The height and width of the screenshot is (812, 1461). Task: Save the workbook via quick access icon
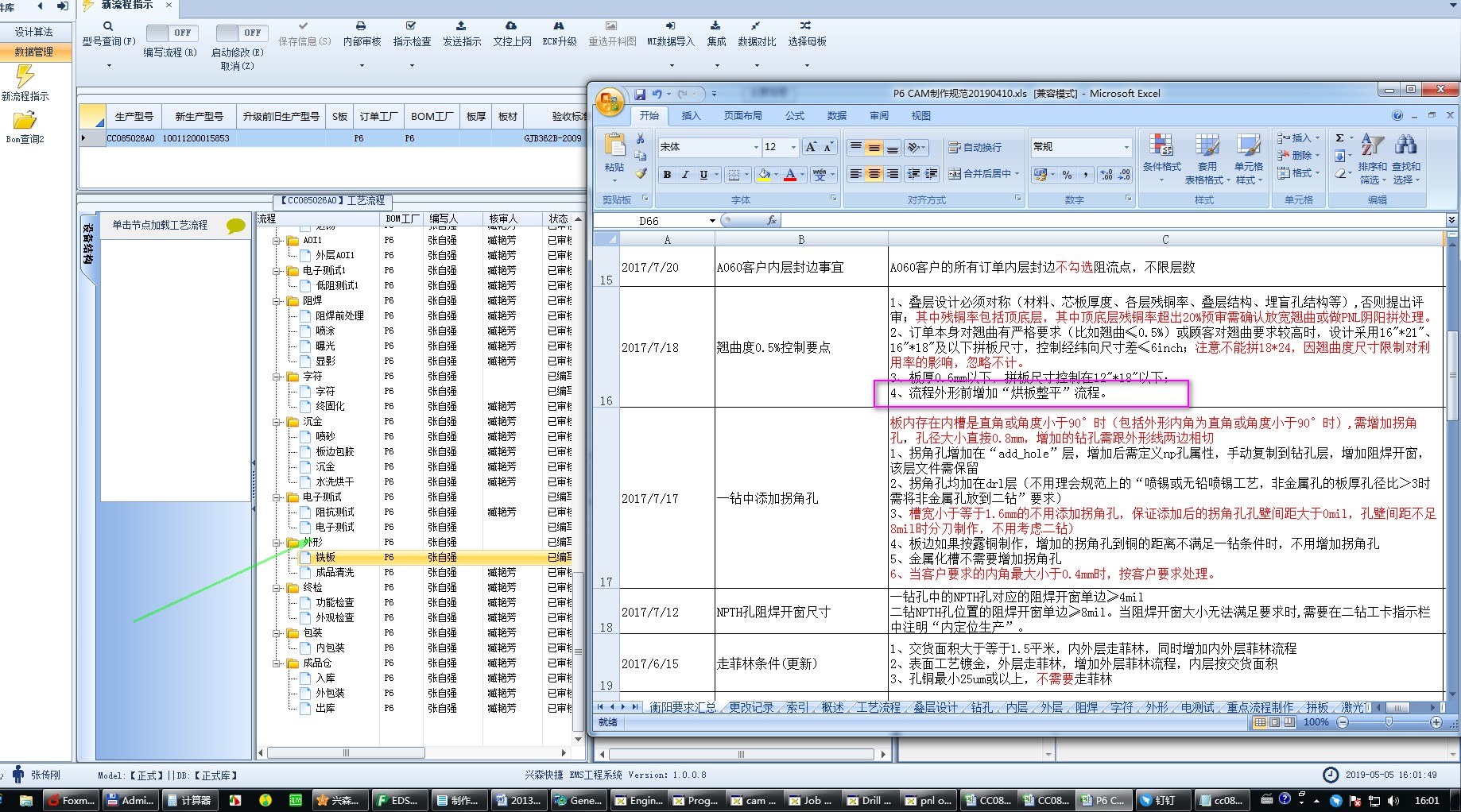pos(640,94)
